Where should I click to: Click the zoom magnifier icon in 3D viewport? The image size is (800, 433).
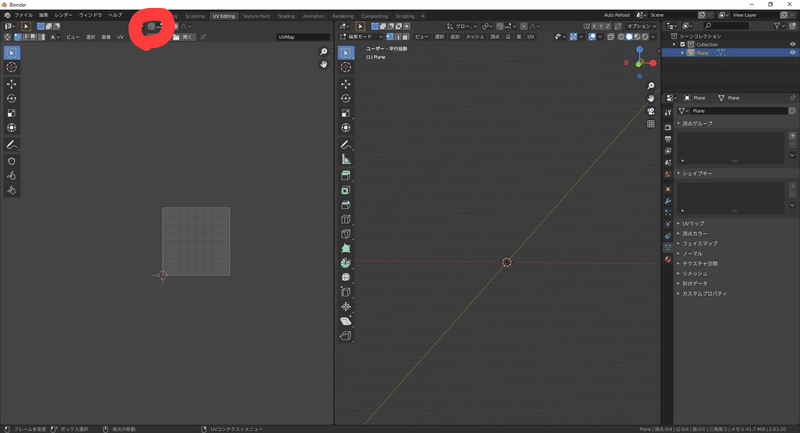pos(651,86)
